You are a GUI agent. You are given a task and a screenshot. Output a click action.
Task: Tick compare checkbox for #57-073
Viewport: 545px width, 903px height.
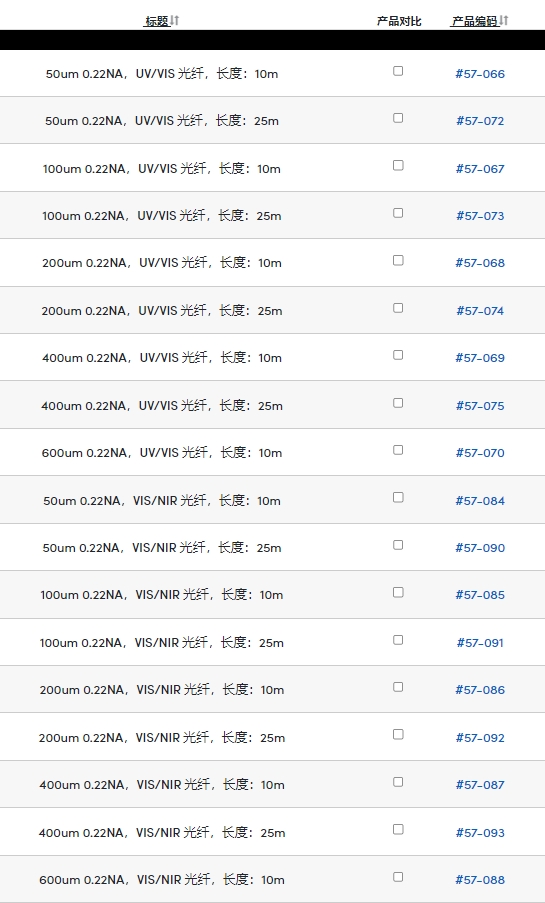(x=398, y=213)
